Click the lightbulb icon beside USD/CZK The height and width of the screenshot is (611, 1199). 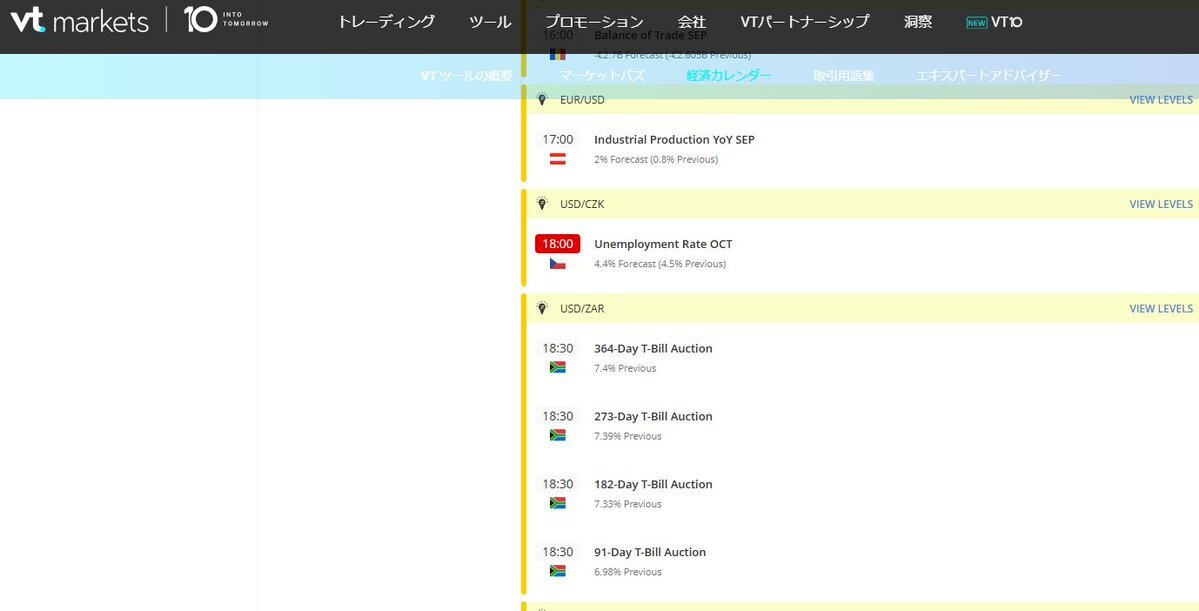coord(542,204)
